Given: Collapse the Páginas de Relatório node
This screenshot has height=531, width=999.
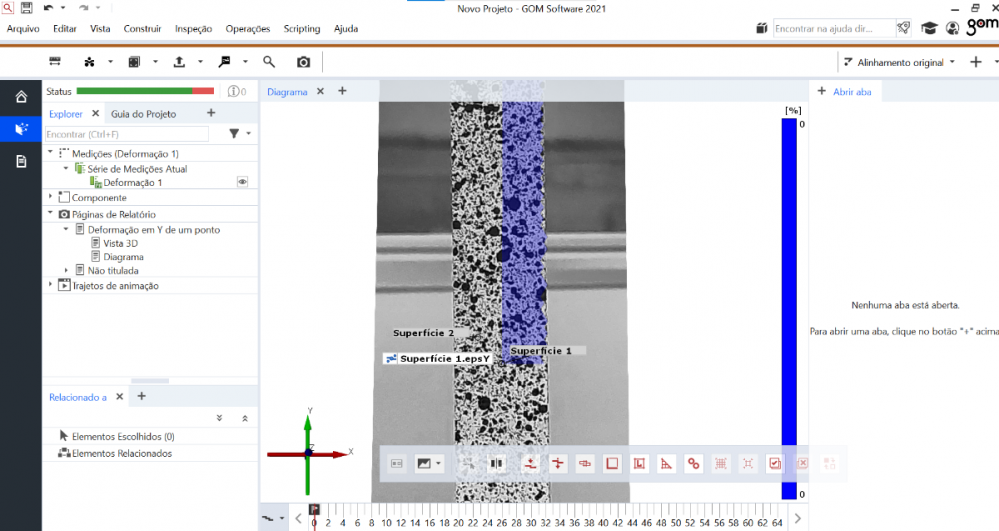Looking at the screenshot, I should click(x=51, y=214).
